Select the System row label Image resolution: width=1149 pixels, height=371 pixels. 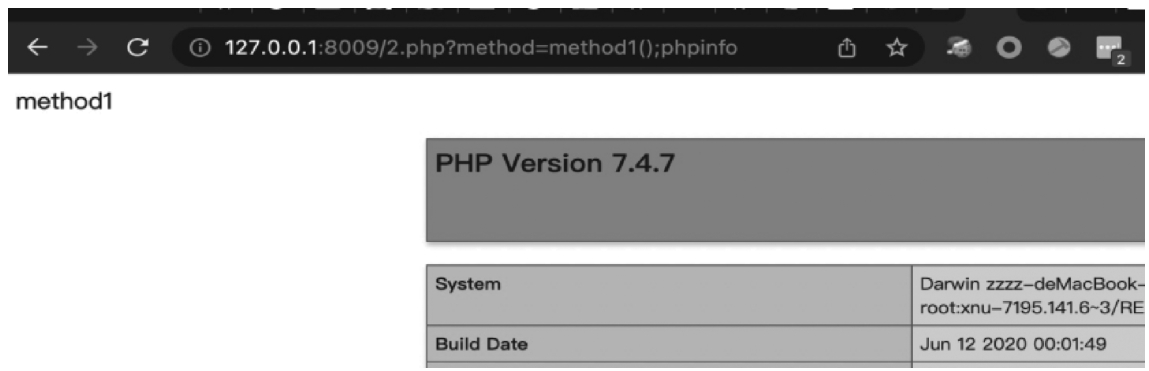tap(468, 284)
